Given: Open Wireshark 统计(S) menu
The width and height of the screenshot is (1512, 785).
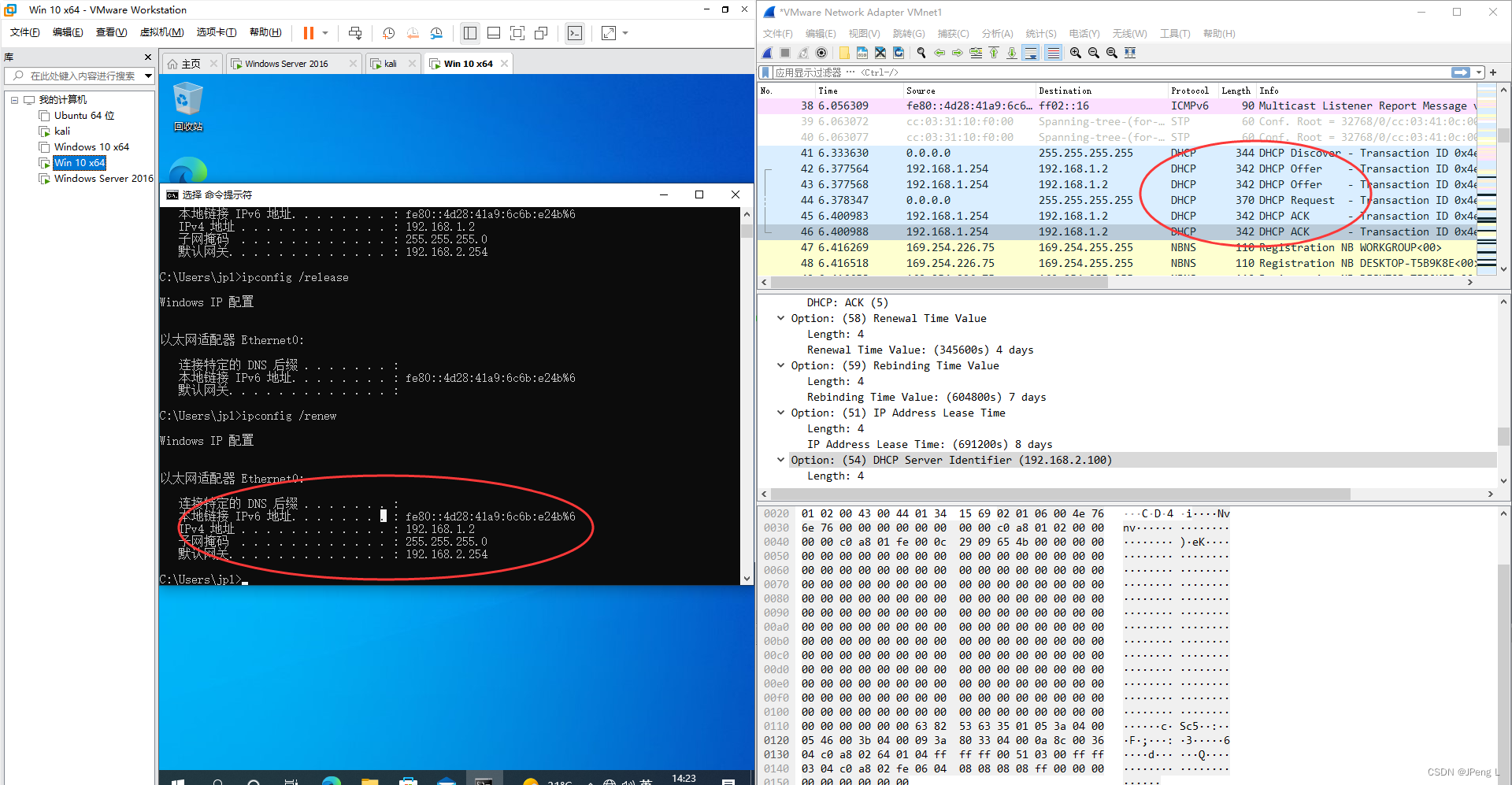Looking at the screenshot, I should click(x=1041, y=33).
